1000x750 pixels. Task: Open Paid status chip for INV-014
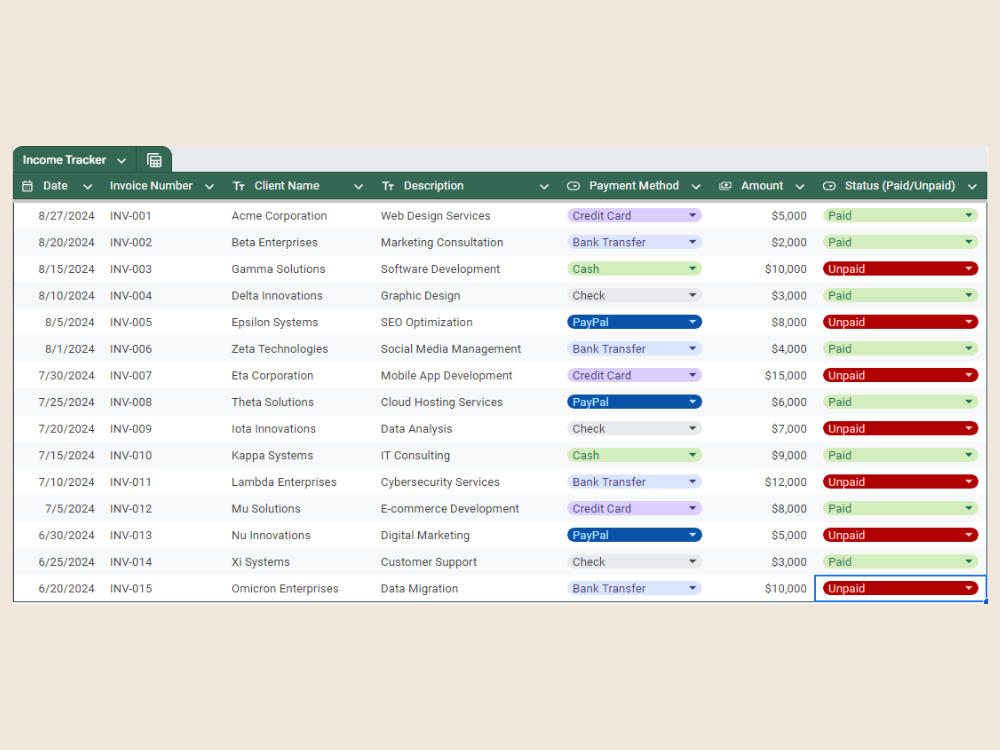coord(901,562)
